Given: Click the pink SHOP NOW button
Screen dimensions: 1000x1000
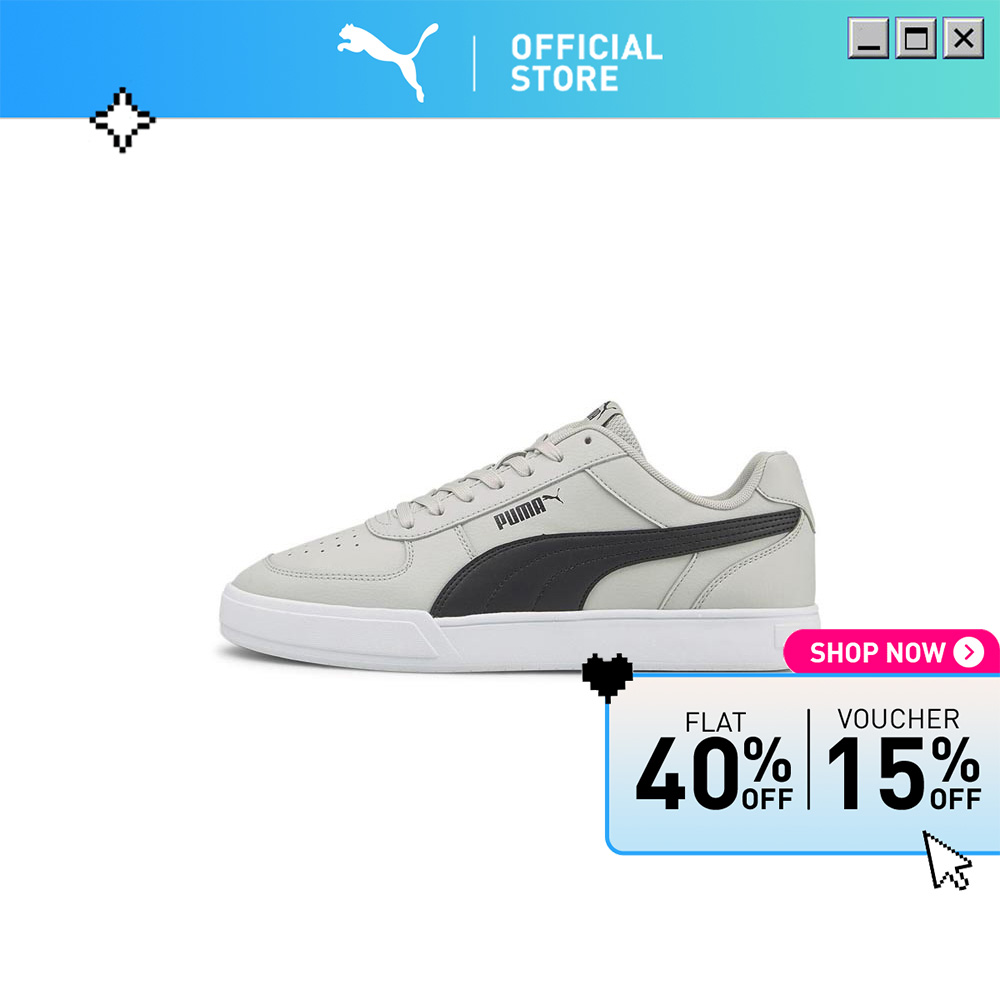Looking at the screenshot, I should (x=891, y=652).
